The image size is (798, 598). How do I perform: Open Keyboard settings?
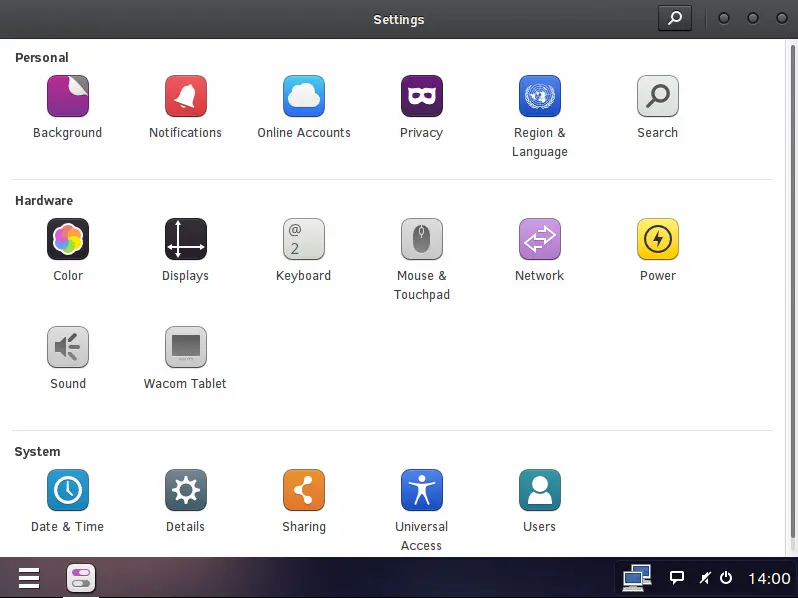click(x=303, y=240)
